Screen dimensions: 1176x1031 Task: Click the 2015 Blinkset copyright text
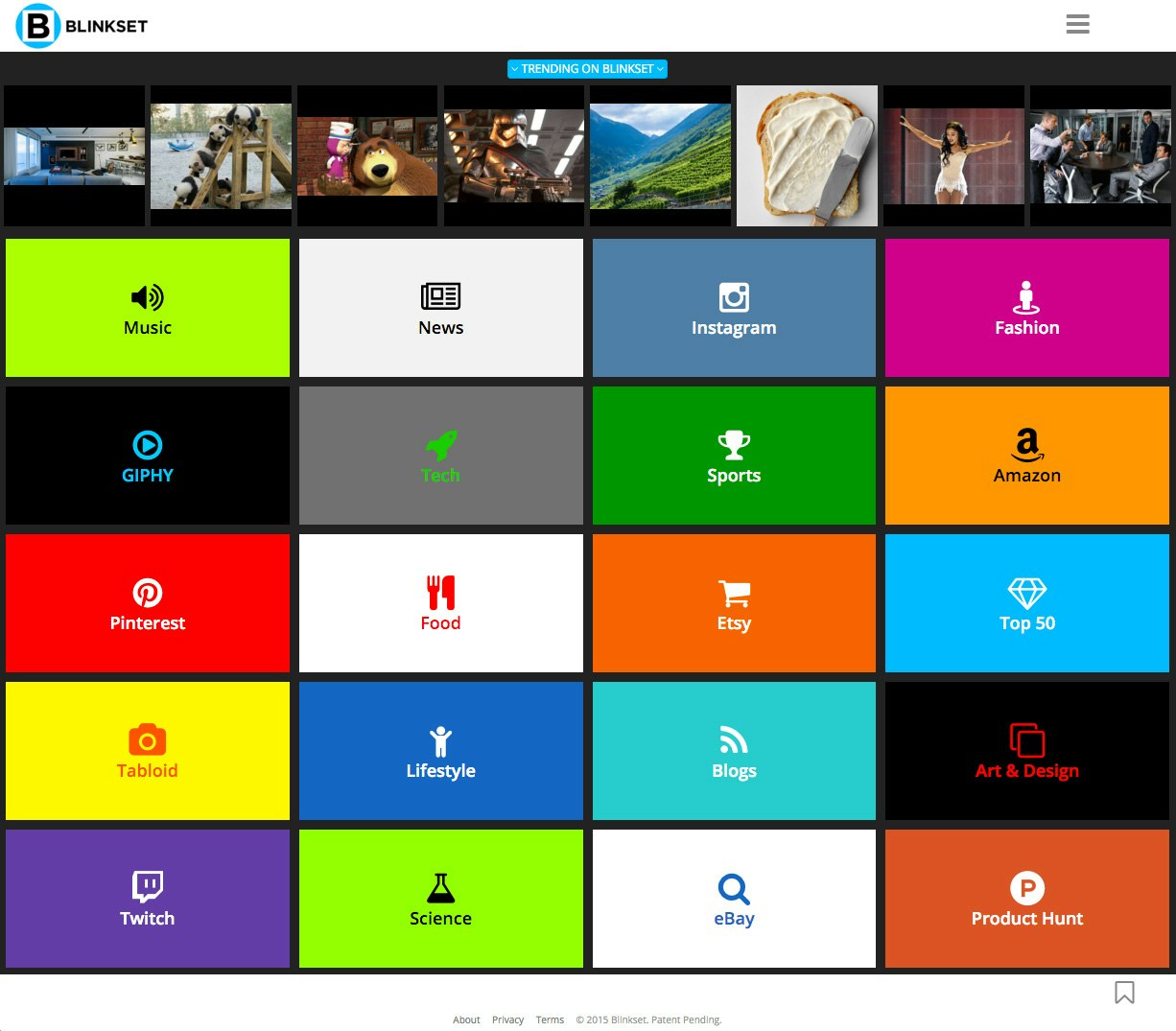coord(648,1019)
